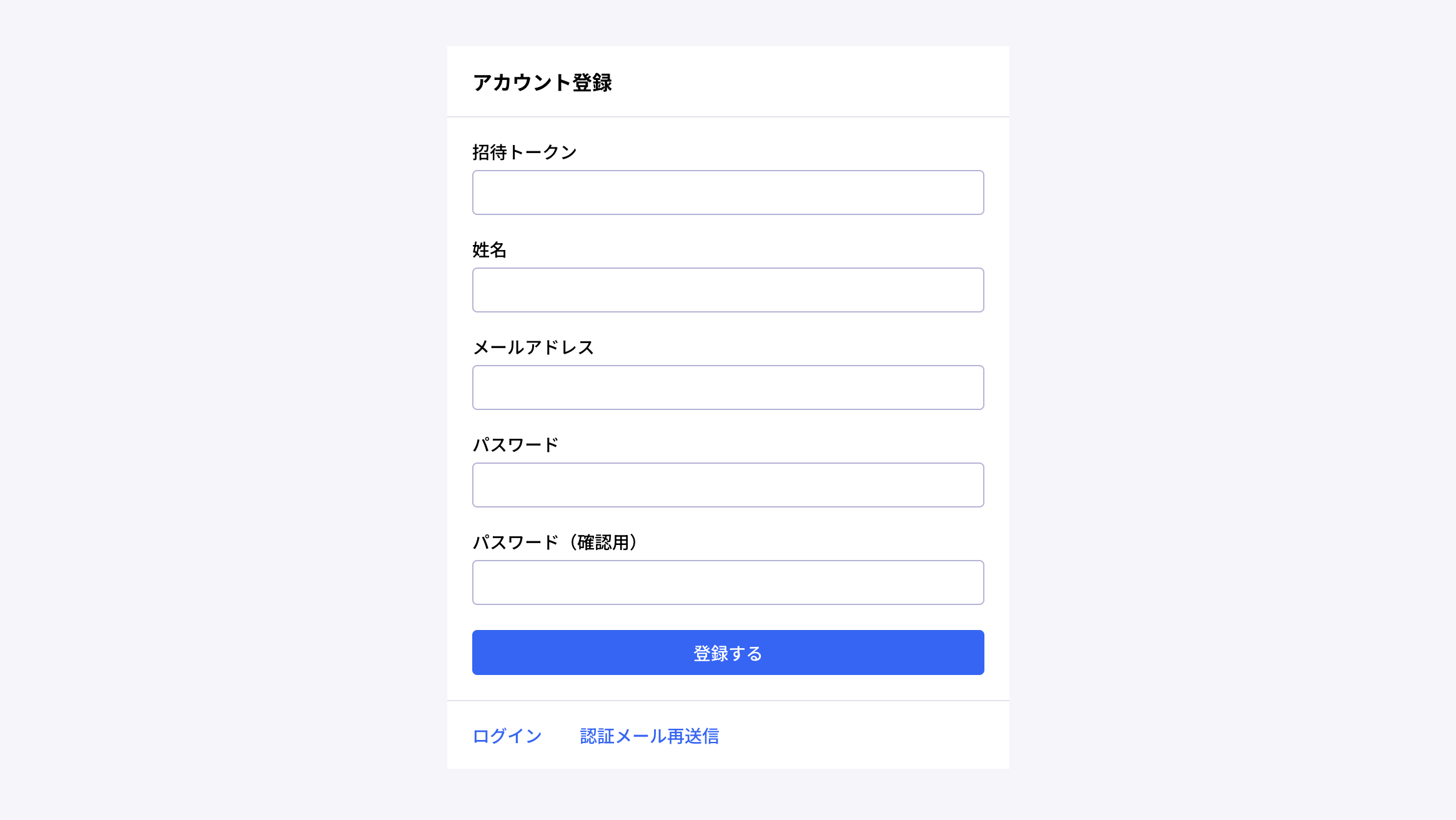Click the 姓名 input field

(728, 289)
